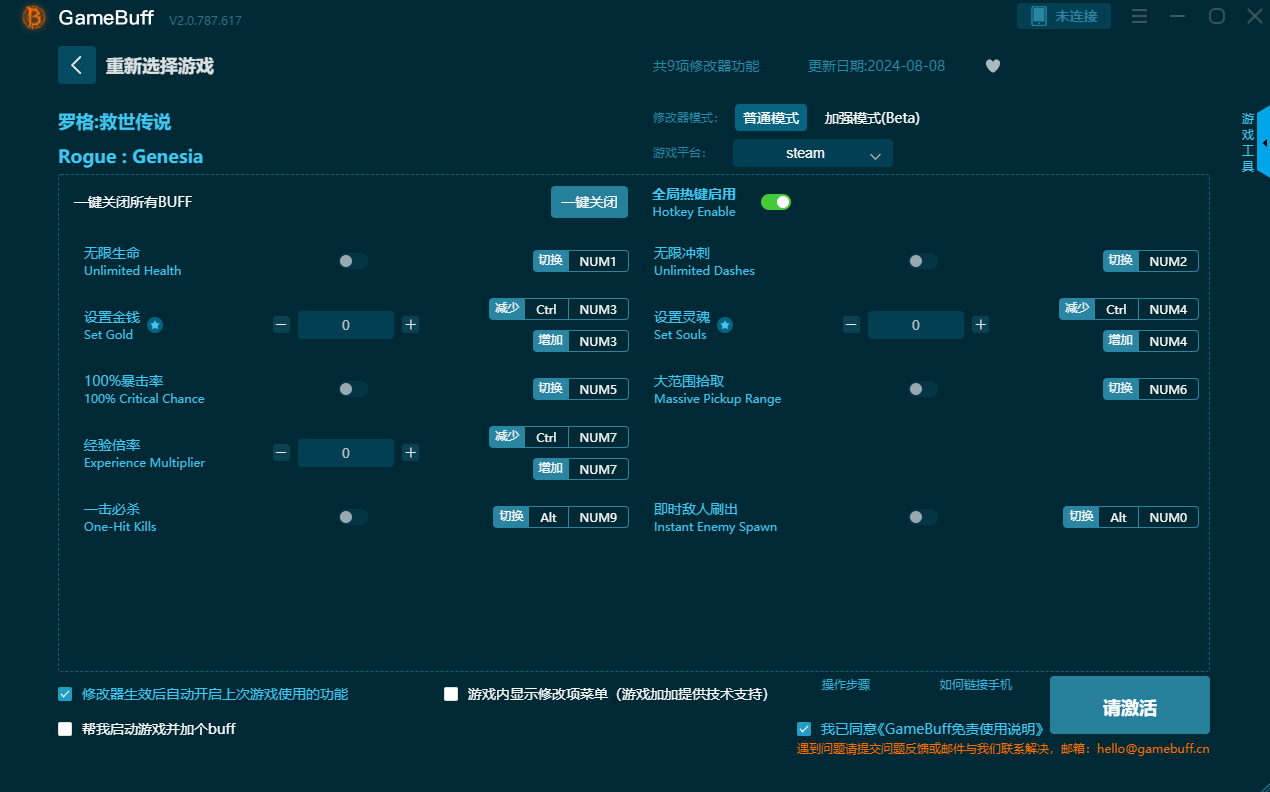Viewport: 1270px width, 792px height.
Task: Click the Experience Multiplier input field
Action: click(x=346, y=453)
